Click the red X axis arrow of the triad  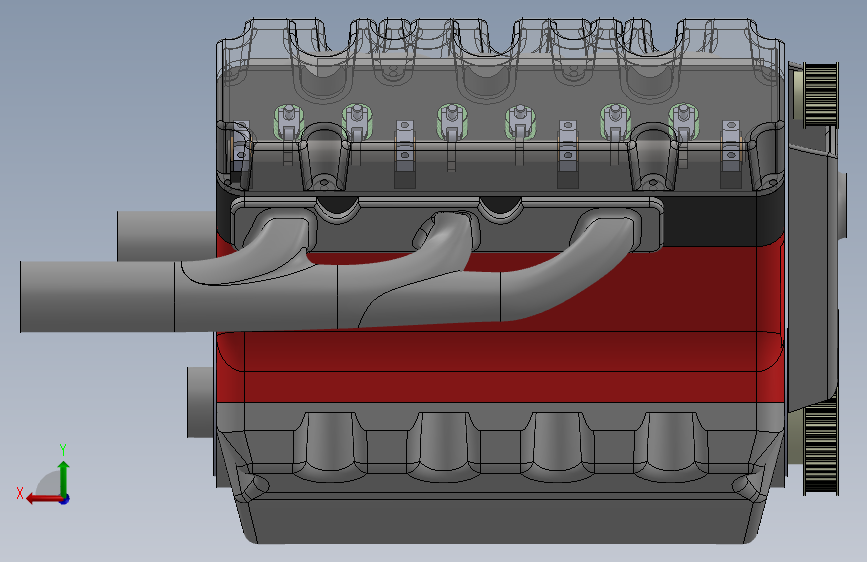44,499
